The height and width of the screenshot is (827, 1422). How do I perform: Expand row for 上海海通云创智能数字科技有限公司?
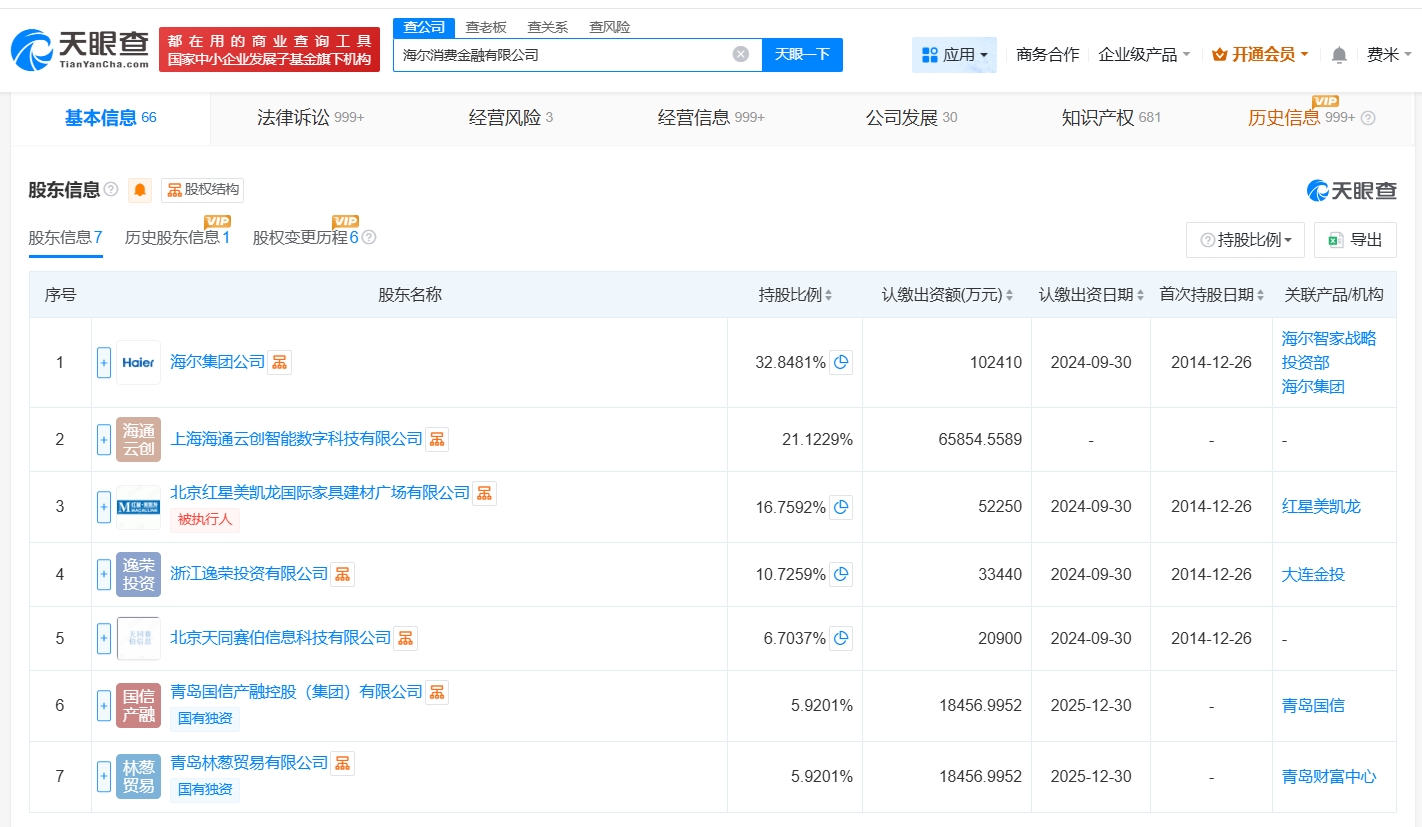coord(104,439)
